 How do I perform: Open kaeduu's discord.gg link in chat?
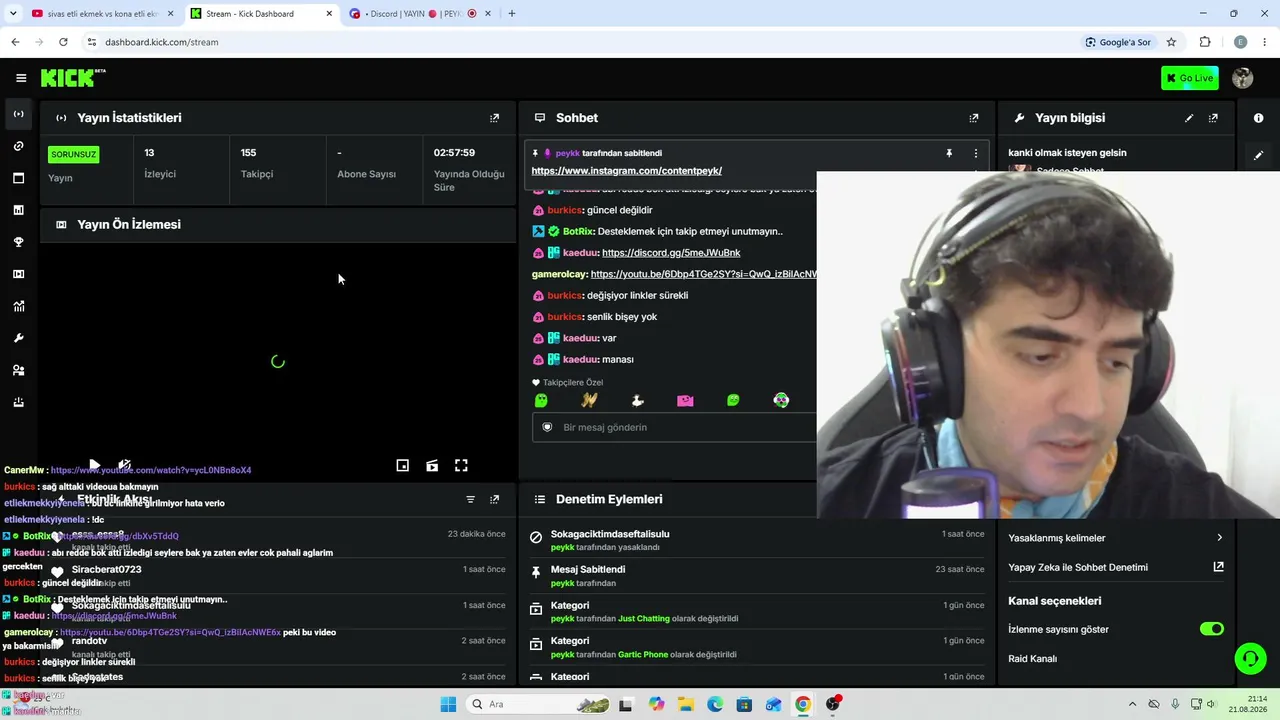(x=671, y=253)
